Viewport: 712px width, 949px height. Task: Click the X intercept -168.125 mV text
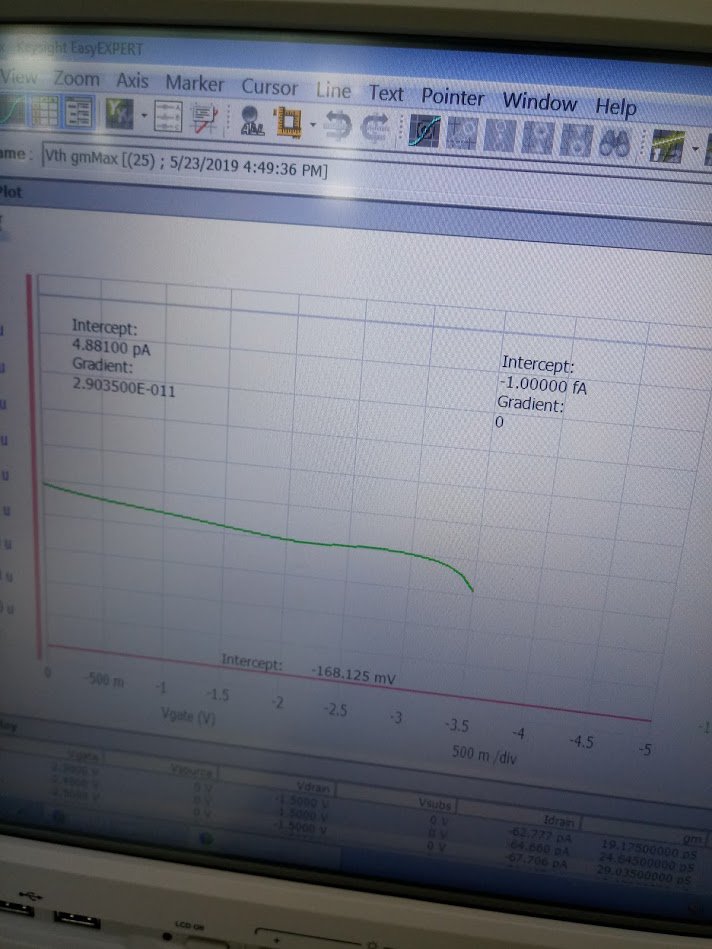[x=353, y=674]
